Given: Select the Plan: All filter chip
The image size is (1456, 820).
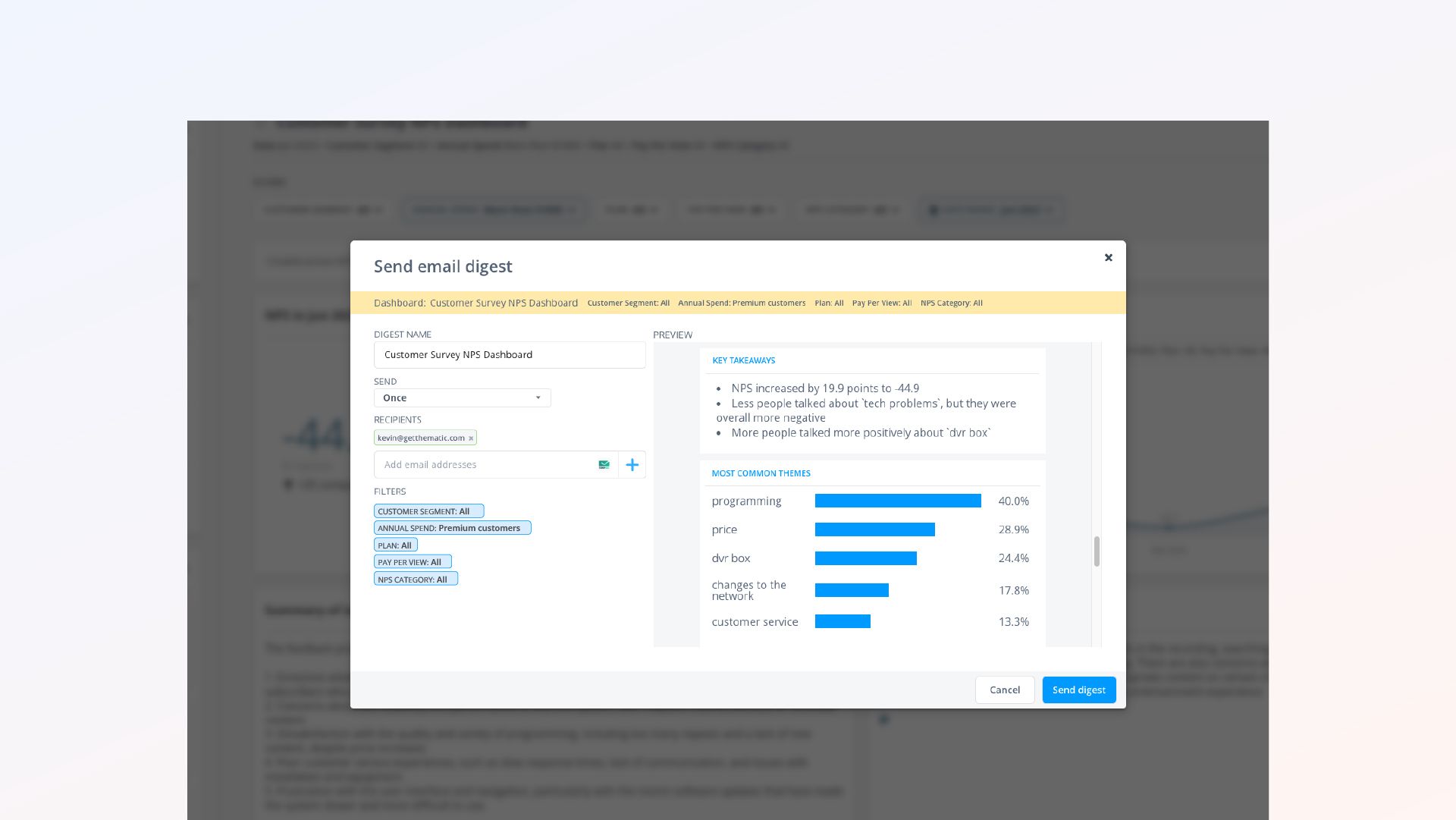Looking at the screenshot, I should coord(395,545).
